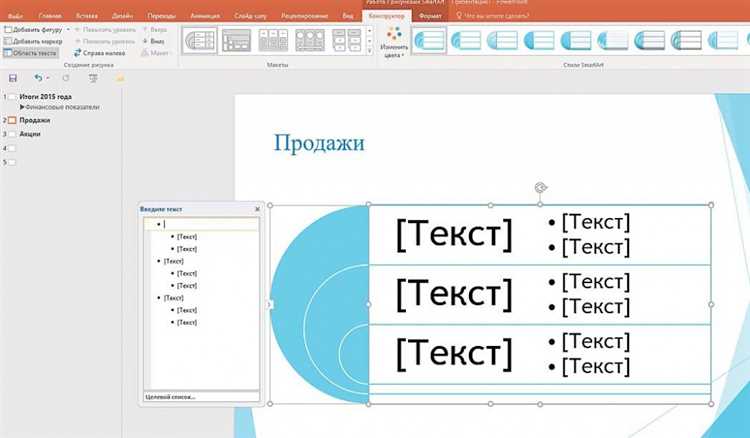
Task: Apply the fourth SmartArt style thumbnail
Action: coord(539,40)
